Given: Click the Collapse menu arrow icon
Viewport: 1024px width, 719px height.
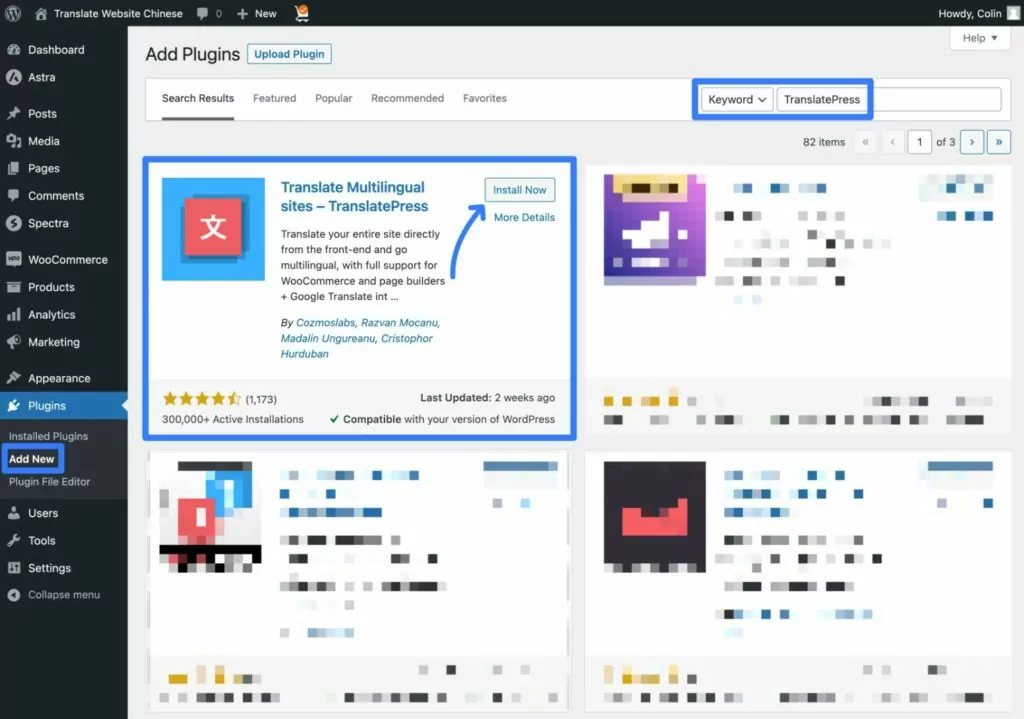Looking at the screenshot, I should click(x=14, y=595).
